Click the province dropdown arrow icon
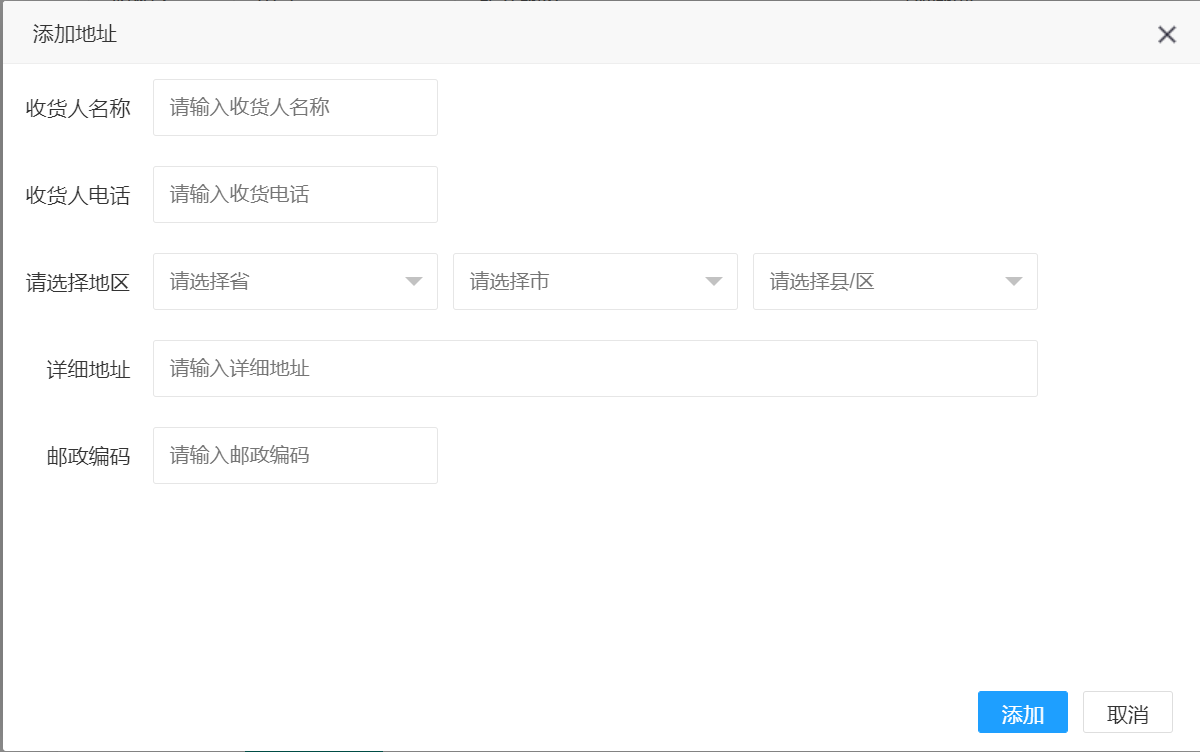Image resolution: width=1200 pixels, height=752 pixels. (413, 282)
